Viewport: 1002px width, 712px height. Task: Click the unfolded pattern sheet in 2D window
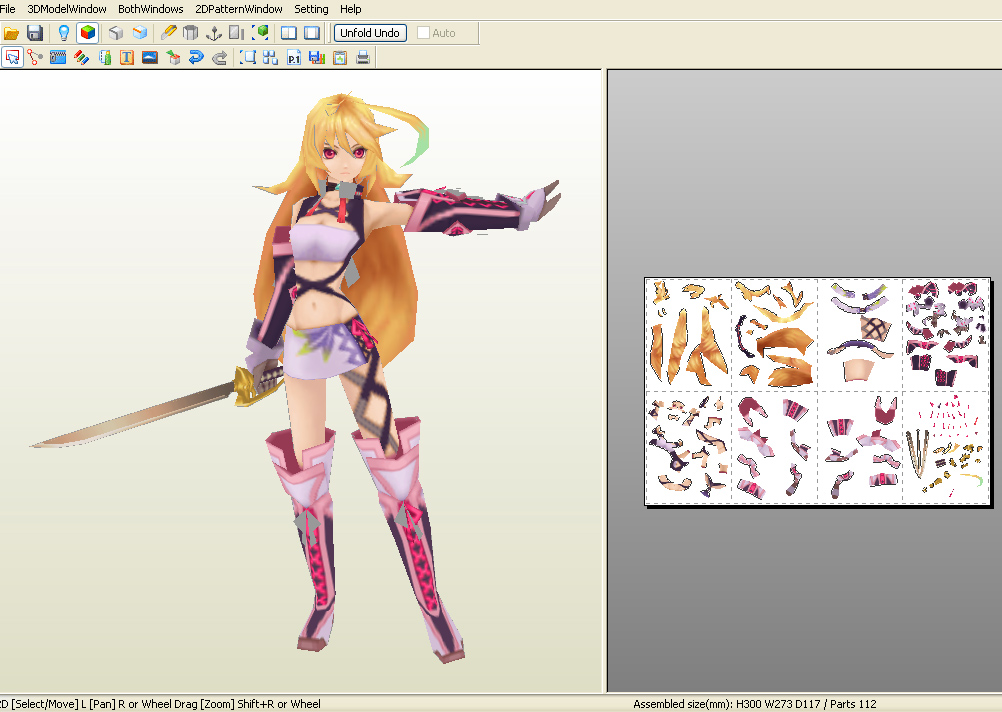(817, 391)
